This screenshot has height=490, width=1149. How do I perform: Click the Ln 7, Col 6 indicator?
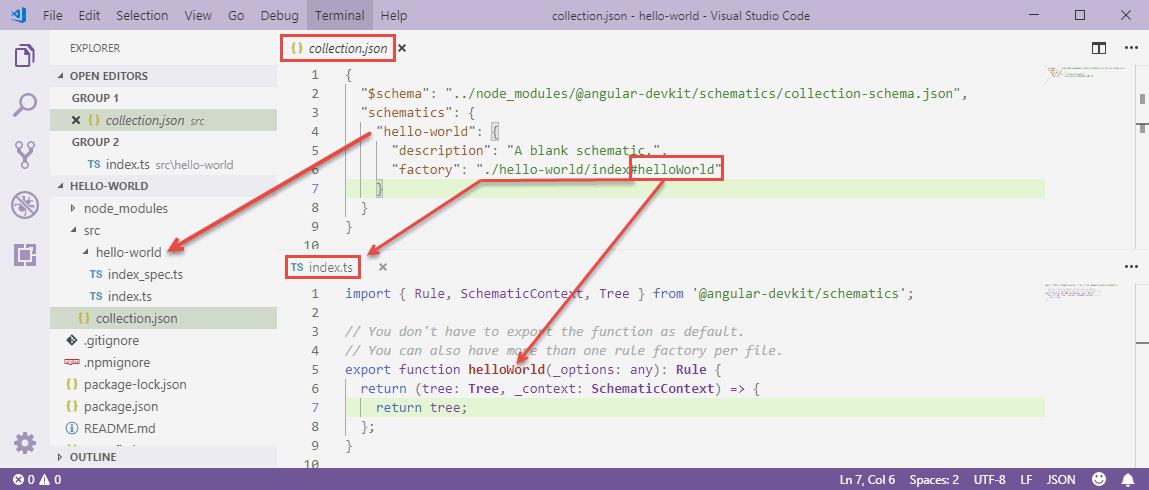pos(869,480)
